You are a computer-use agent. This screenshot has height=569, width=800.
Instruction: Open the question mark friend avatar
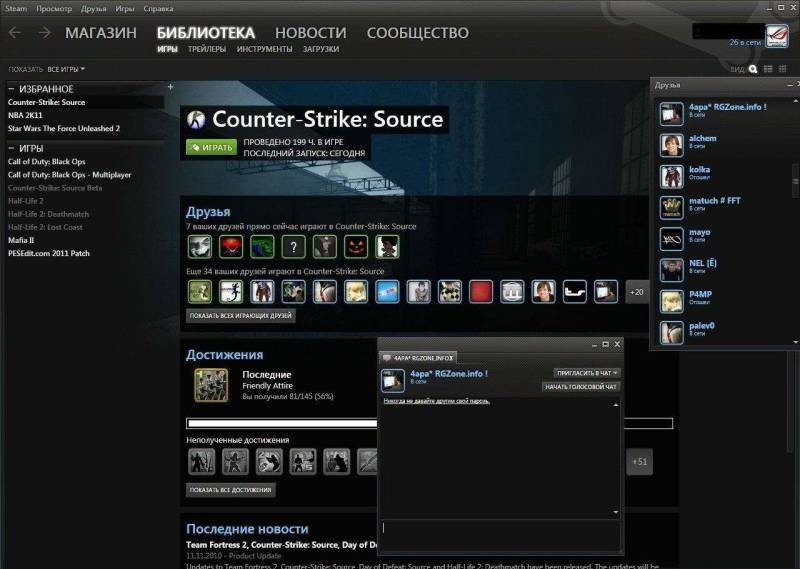(293, 247)
